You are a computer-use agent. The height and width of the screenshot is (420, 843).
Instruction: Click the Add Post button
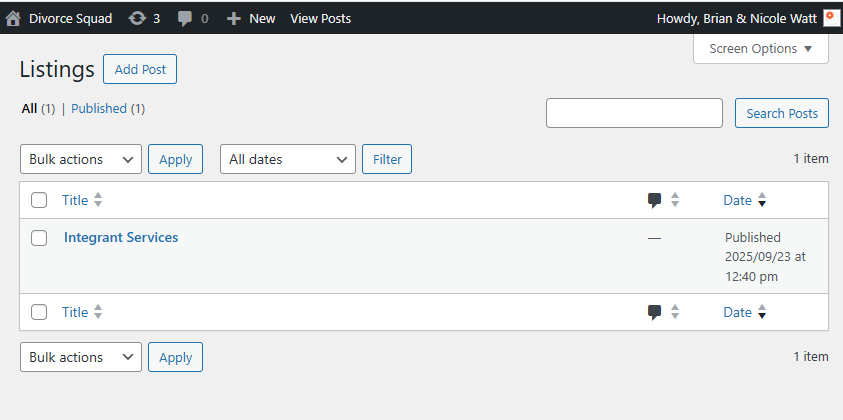coord(140,69)
